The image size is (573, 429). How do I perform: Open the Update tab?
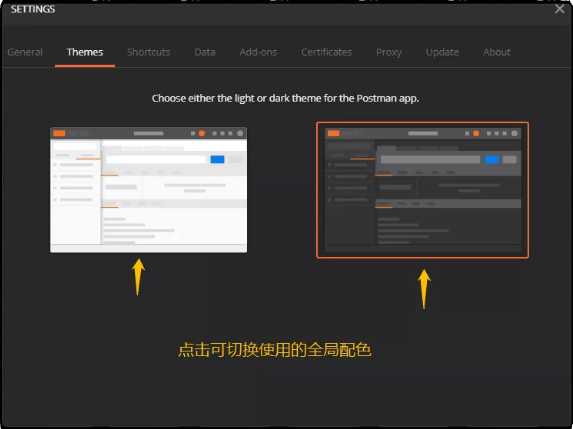(442, 52)
